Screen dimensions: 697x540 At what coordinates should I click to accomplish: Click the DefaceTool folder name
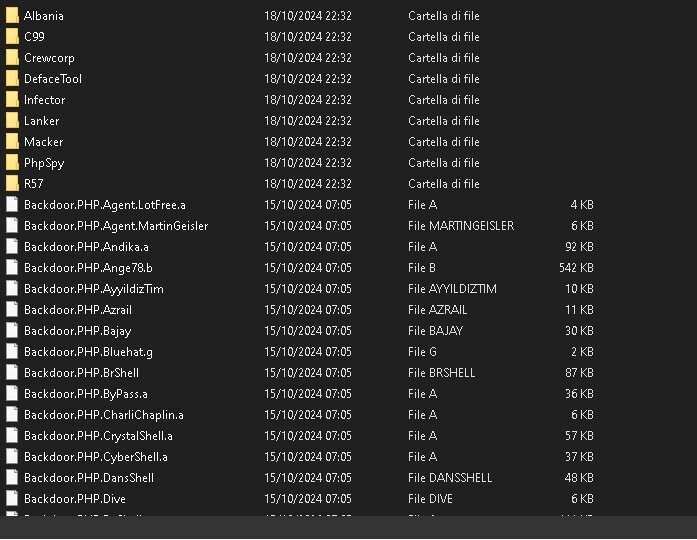[53, 79]
